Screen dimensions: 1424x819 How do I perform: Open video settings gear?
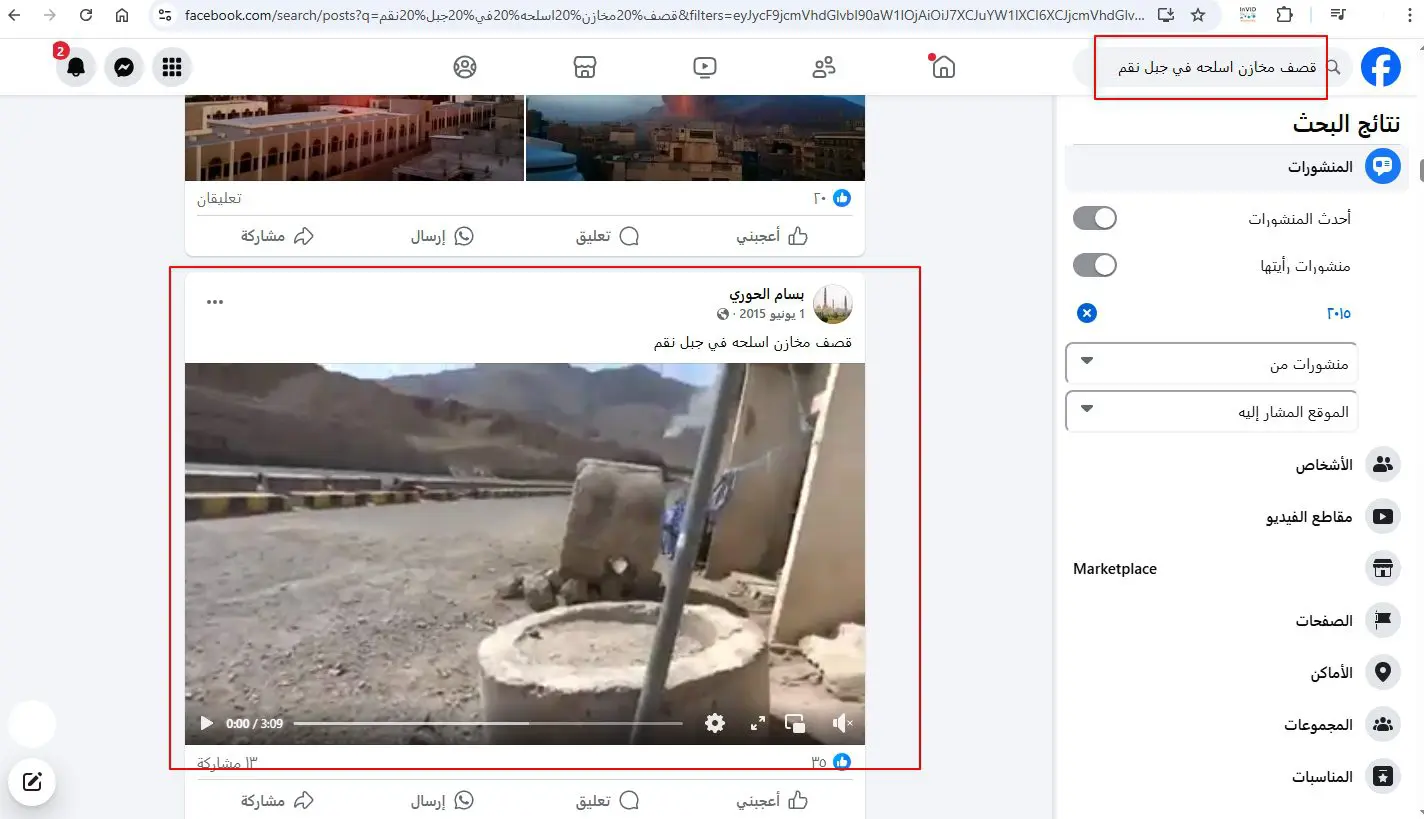(715, 723)
